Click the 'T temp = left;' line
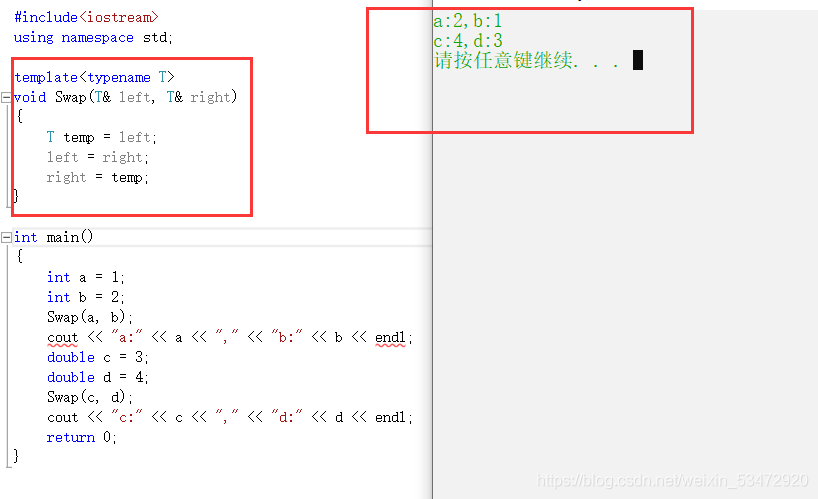818x499 pixels. (x=101, y=137)
